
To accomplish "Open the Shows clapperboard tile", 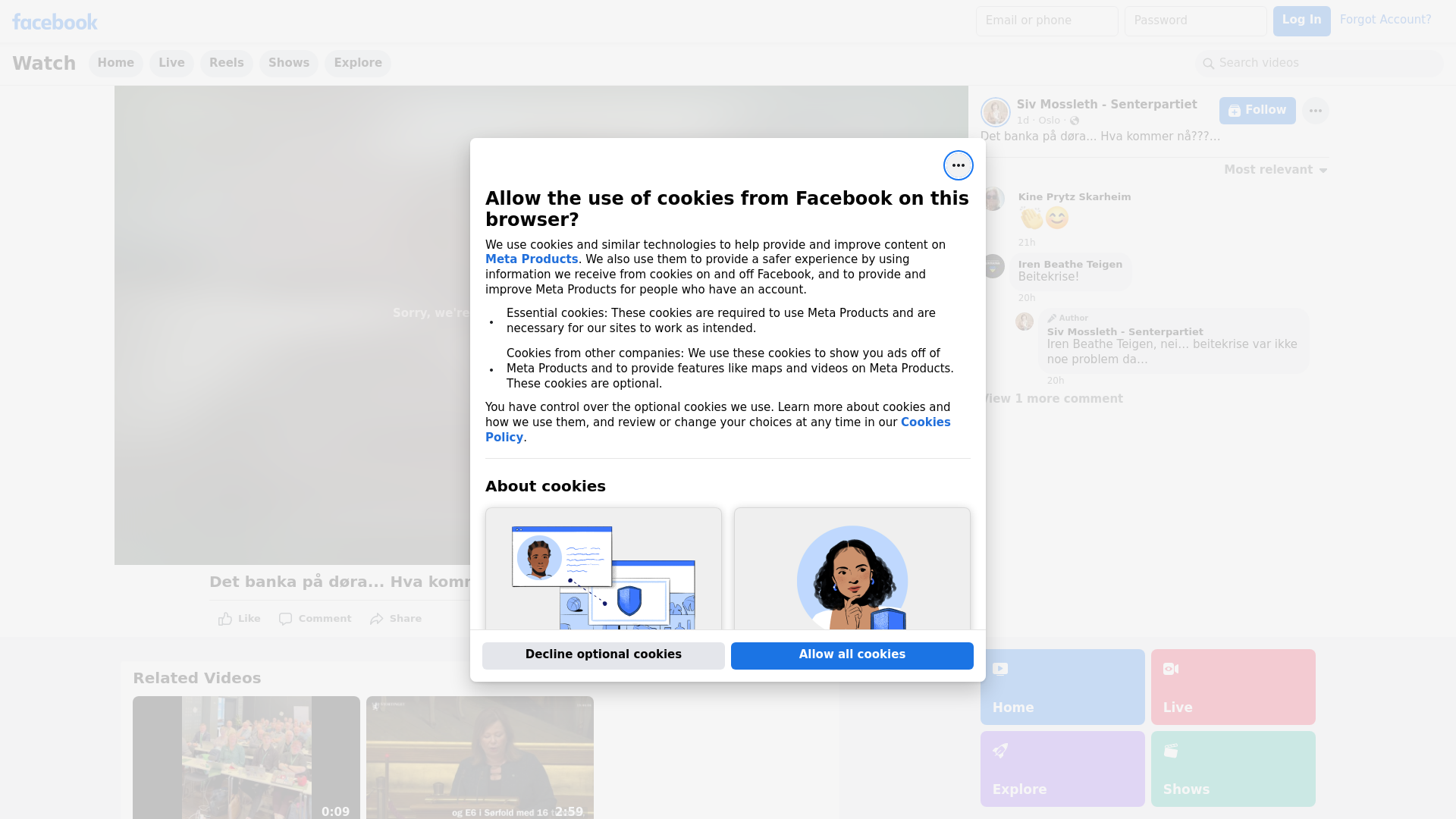I will click(x=1232, y=768).
